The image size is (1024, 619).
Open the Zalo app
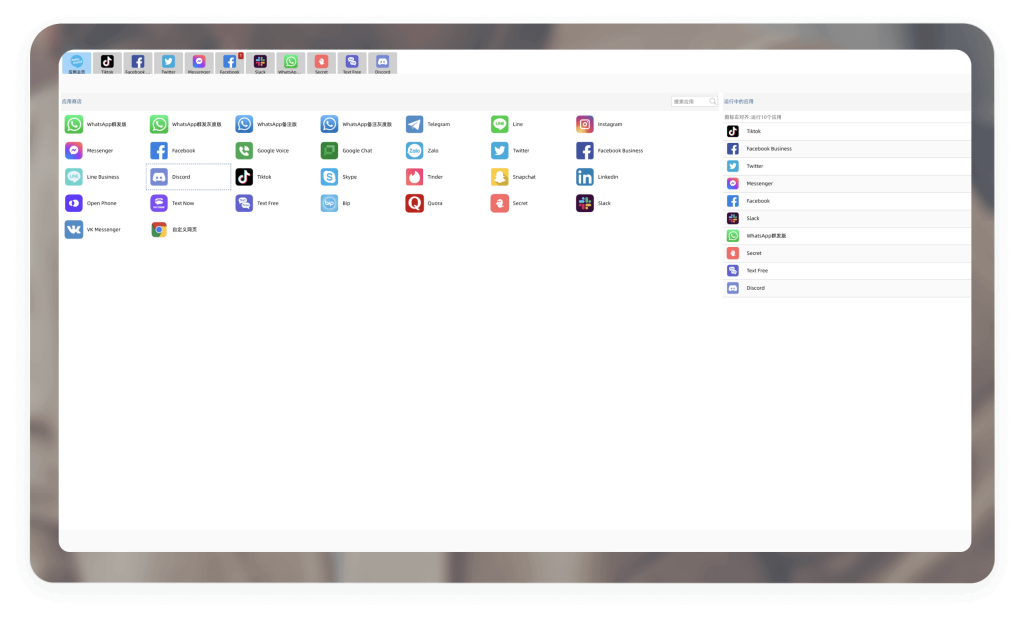pyautogui.click(x=414, y=151)
